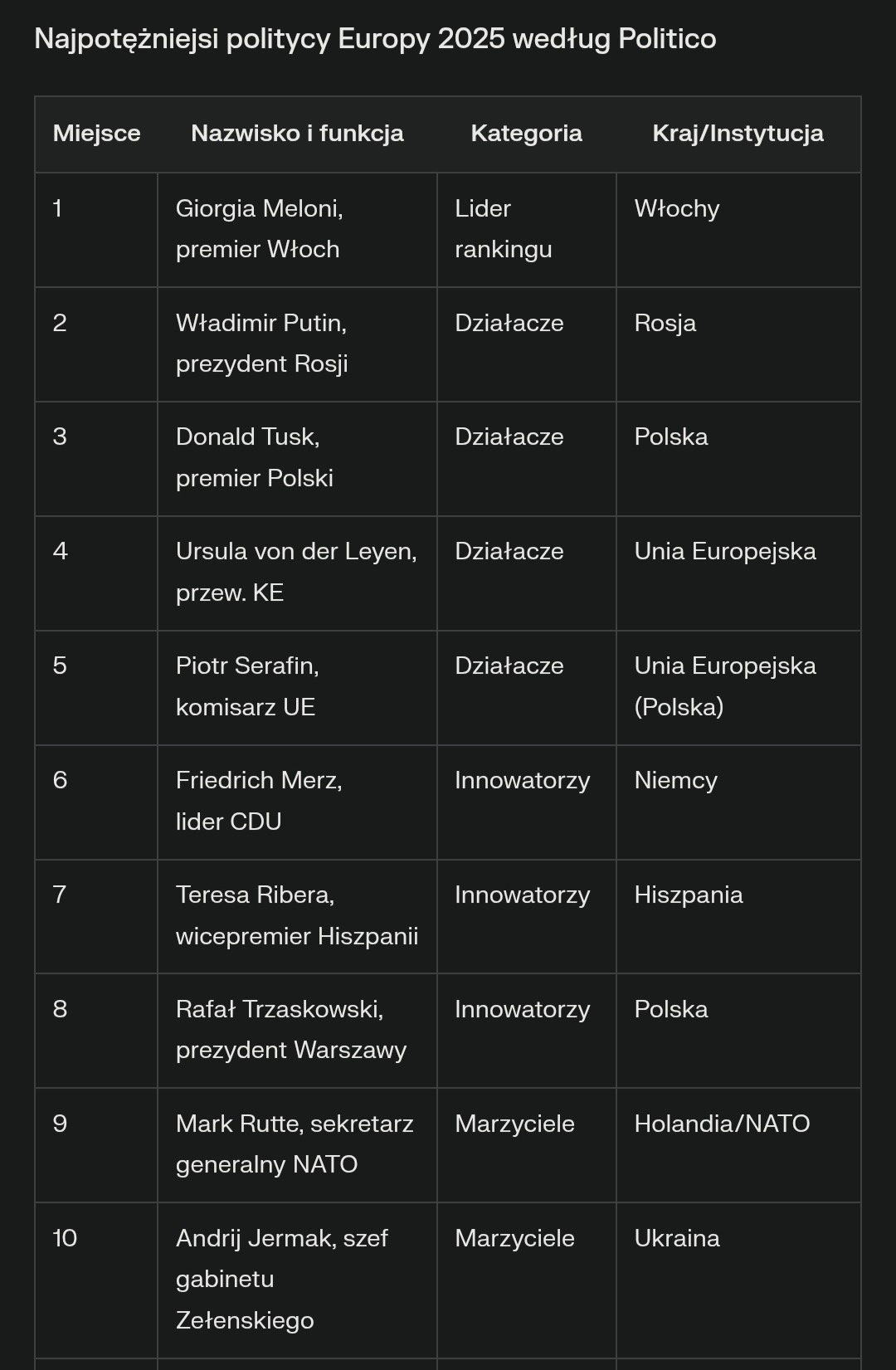The height and width of the screenshot is (1370, 896).
Task: Select the Giorgia Meloni name cell
Action: click(259, 229)
